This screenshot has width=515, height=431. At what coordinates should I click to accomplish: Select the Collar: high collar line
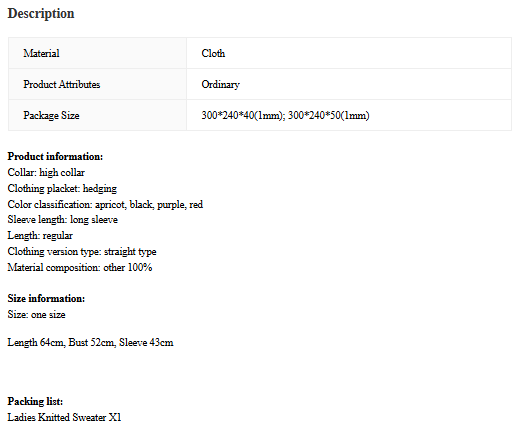(46, 172)
